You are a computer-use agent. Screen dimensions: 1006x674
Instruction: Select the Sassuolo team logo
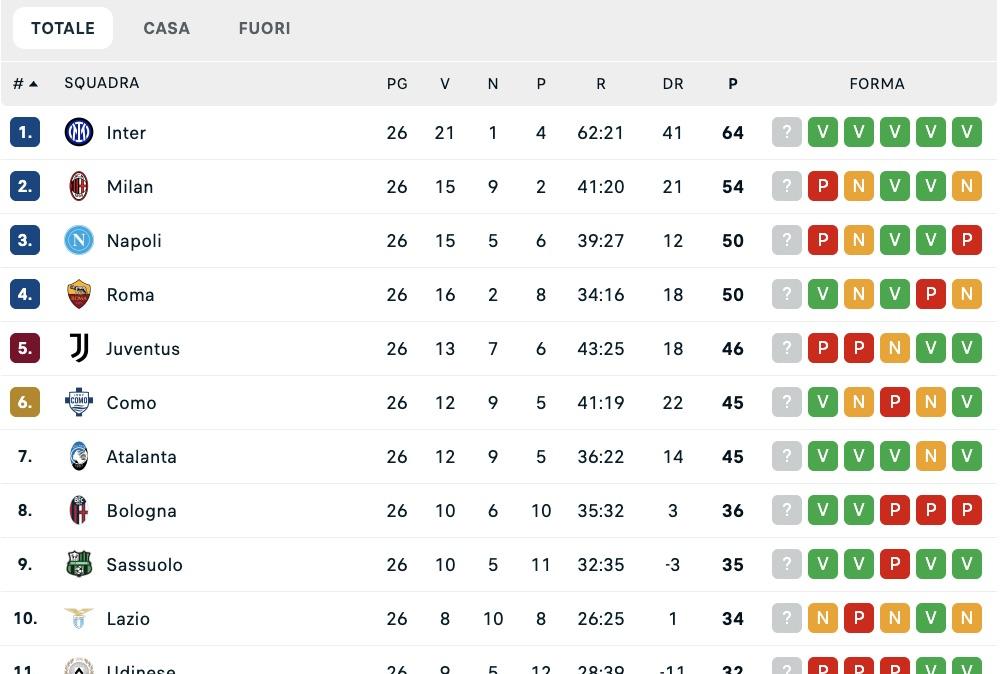(x=79, y=564)
